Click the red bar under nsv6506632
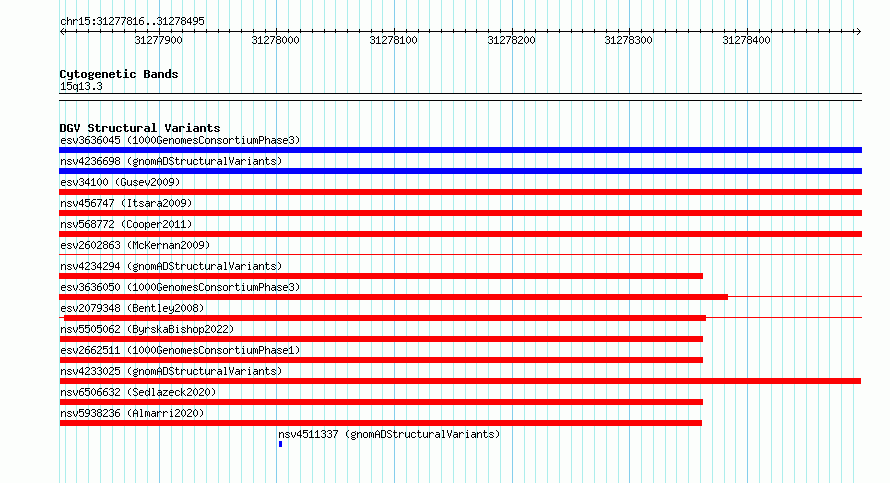The height and width of the screenshot is (483, 890). pyautogui.click(x=381, y=402)
